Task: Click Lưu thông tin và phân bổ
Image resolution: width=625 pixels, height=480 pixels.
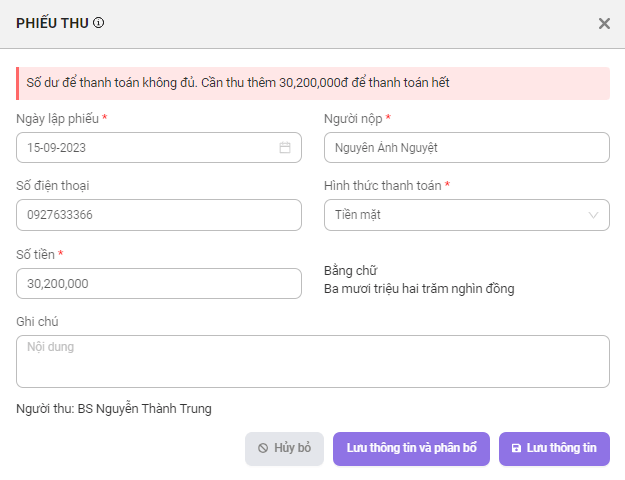Action: pyautogui.click(x=411, y=449)
